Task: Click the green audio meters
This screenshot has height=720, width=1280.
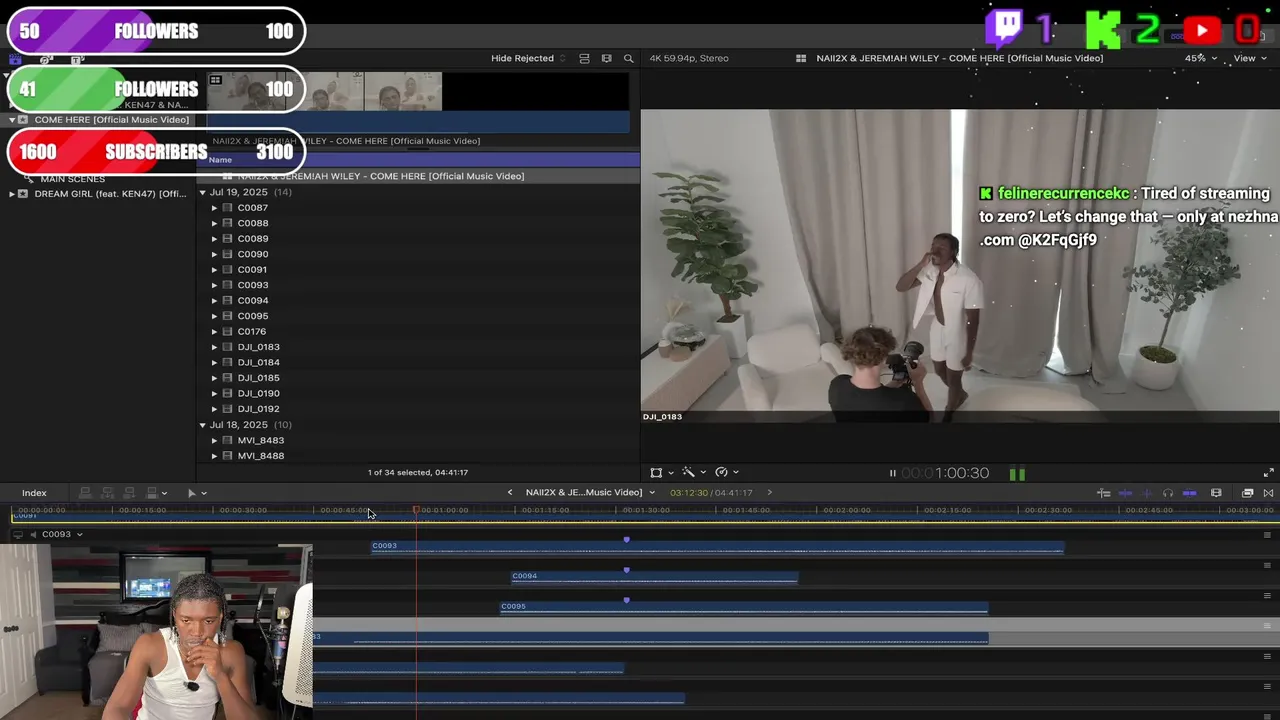Action: [x=1017, y=474]
